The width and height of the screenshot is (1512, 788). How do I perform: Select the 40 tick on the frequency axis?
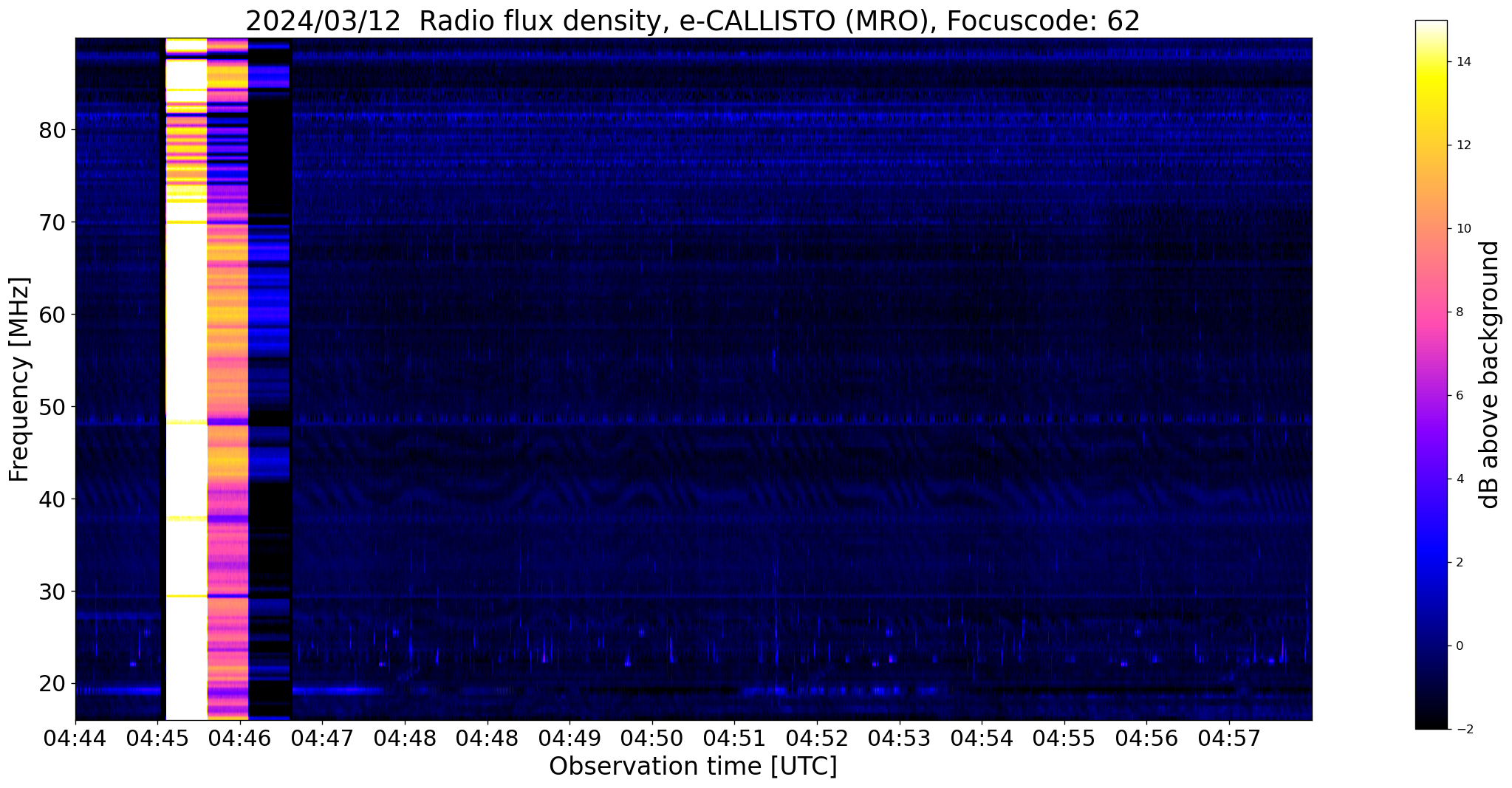(52, 500)
